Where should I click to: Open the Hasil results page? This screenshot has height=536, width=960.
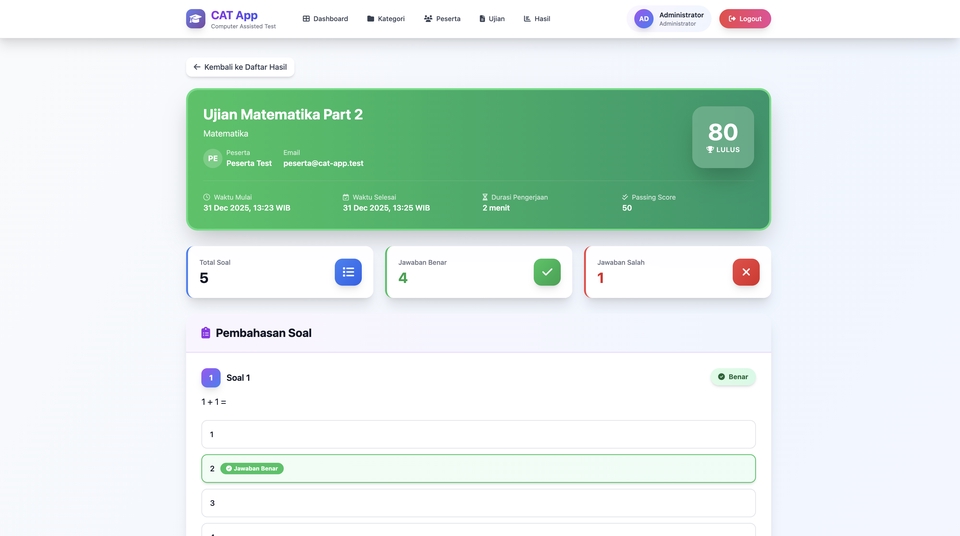(537, 19)
